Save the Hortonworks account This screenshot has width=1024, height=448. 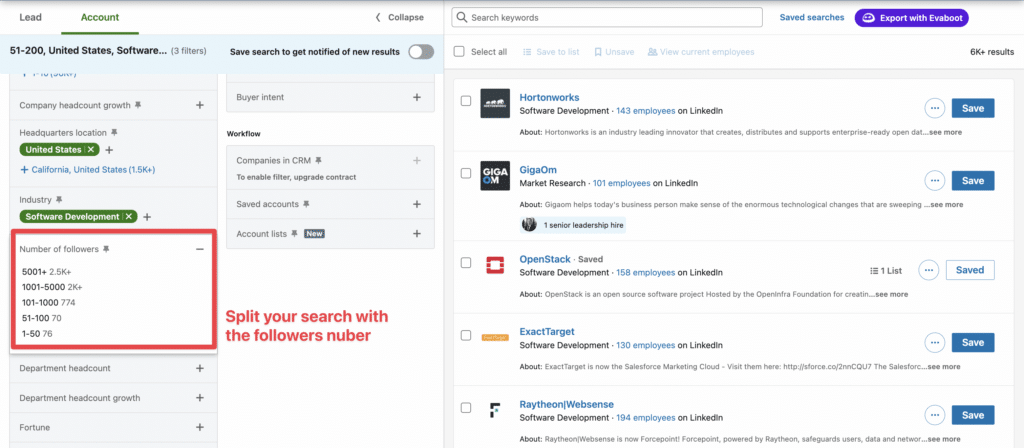coord(972,108)
